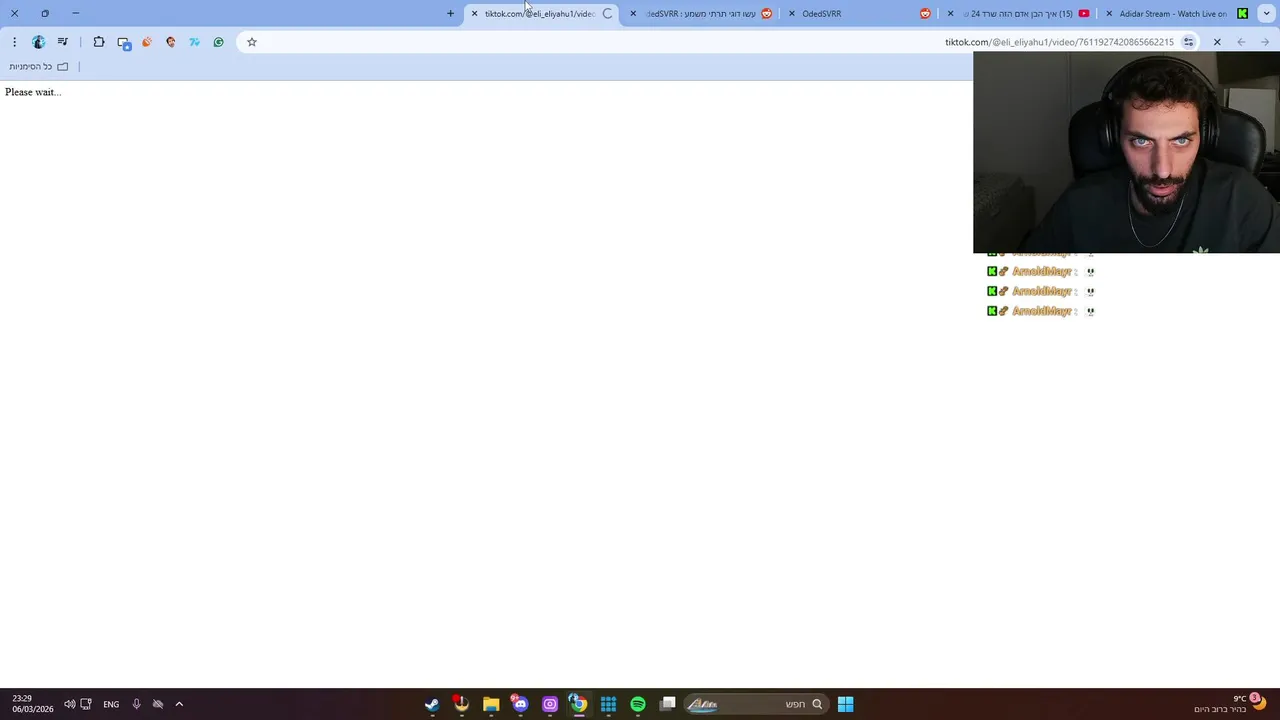This screenshot has height=720, width=1280.
Task: Open the Extensions puzzle-piece icon
Action: click(99, 42)
